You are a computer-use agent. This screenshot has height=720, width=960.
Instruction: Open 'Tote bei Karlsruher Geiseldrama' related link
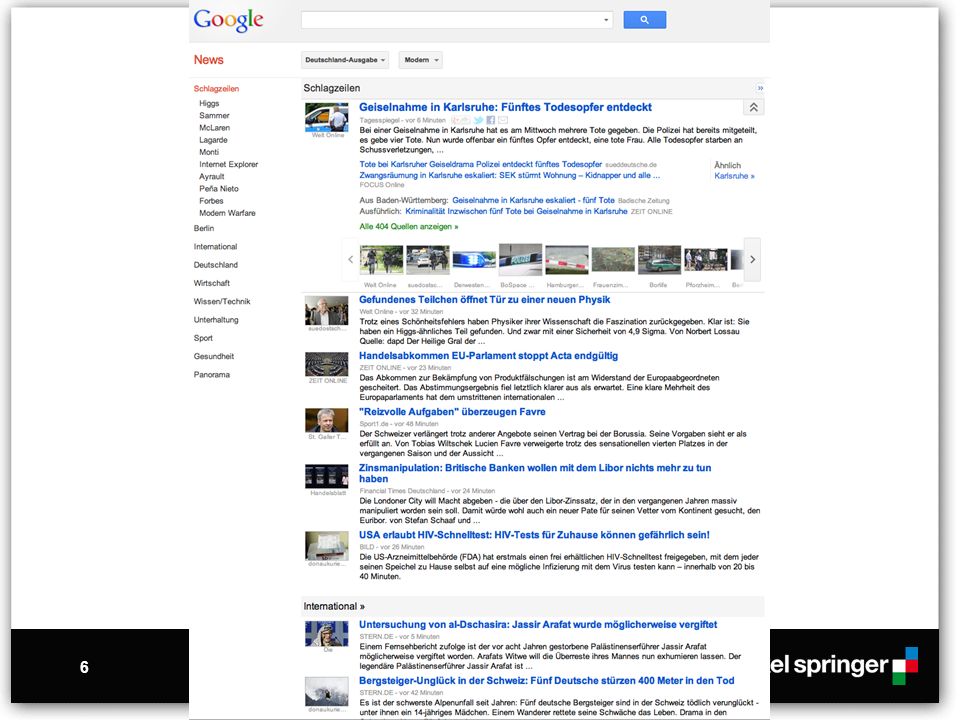coord(481,165)
